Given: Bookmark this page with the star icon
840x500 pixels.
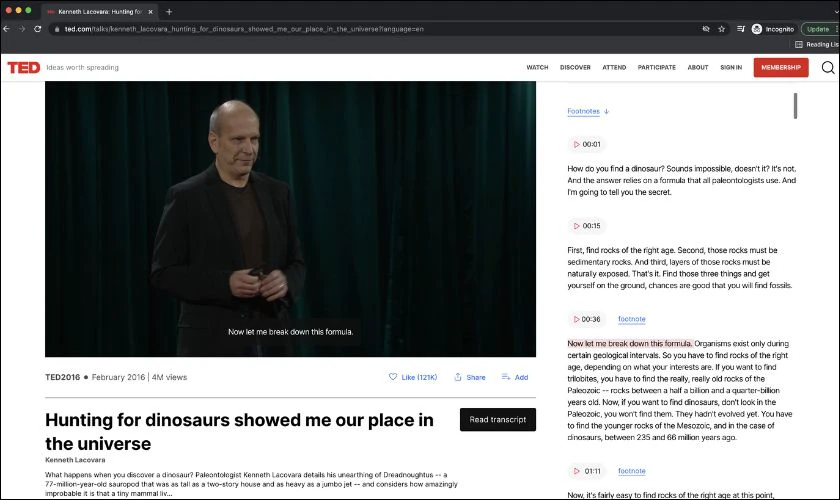Looking at the screenshot, I should click(x=722, y=29).
